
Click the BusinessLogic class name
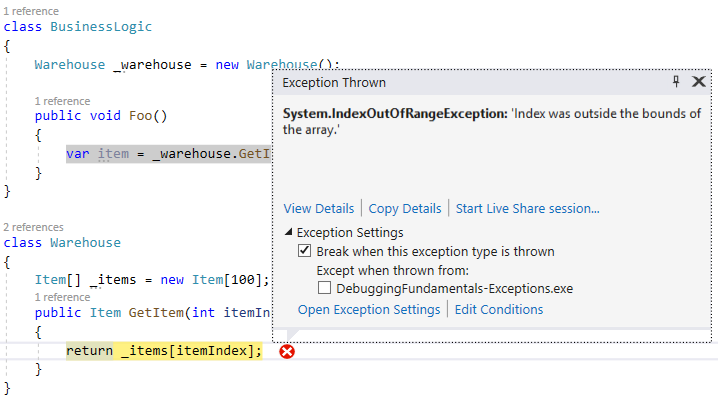tap(101, 27)
